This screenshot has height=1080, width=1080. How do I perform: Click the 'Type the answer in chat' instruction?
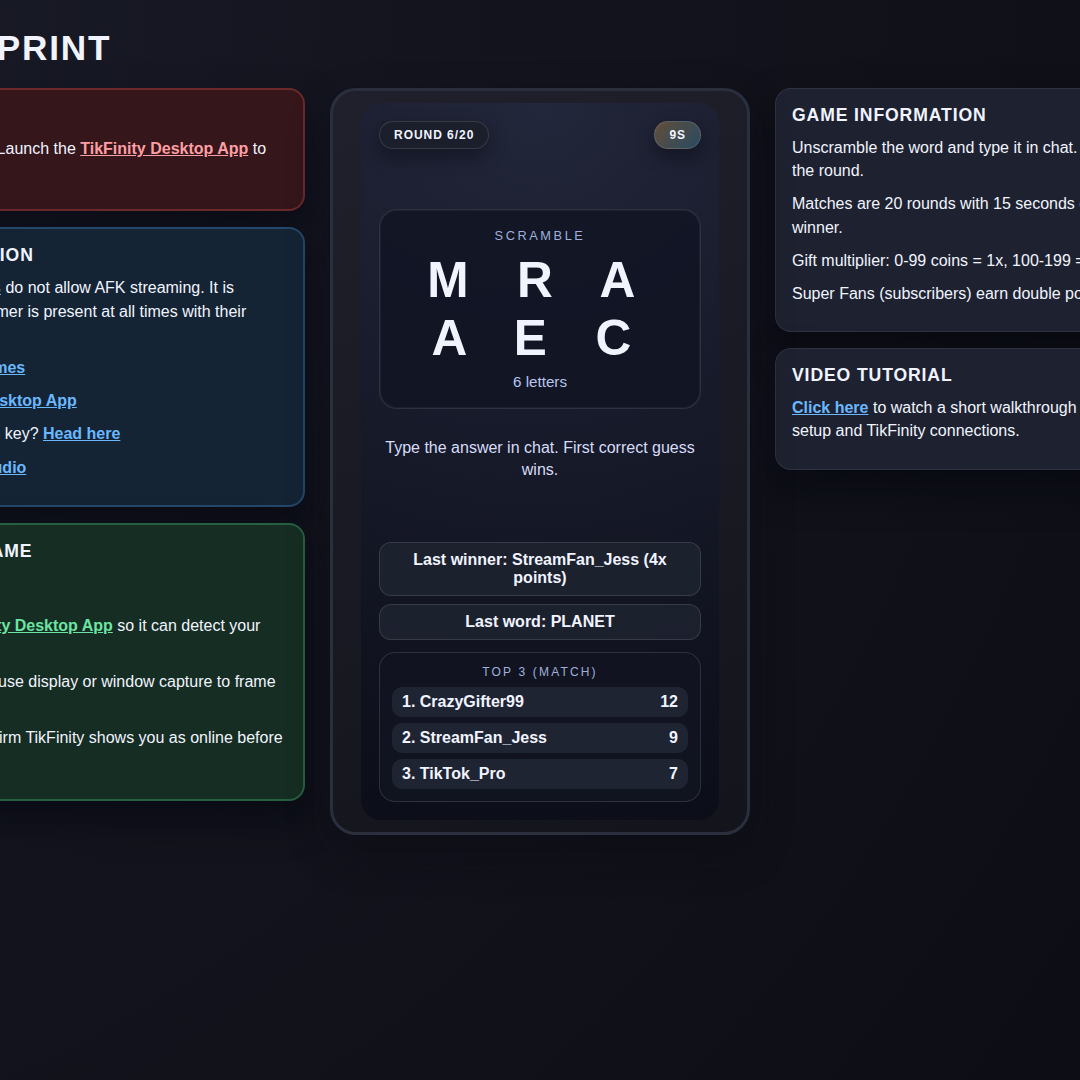(540, 459)
